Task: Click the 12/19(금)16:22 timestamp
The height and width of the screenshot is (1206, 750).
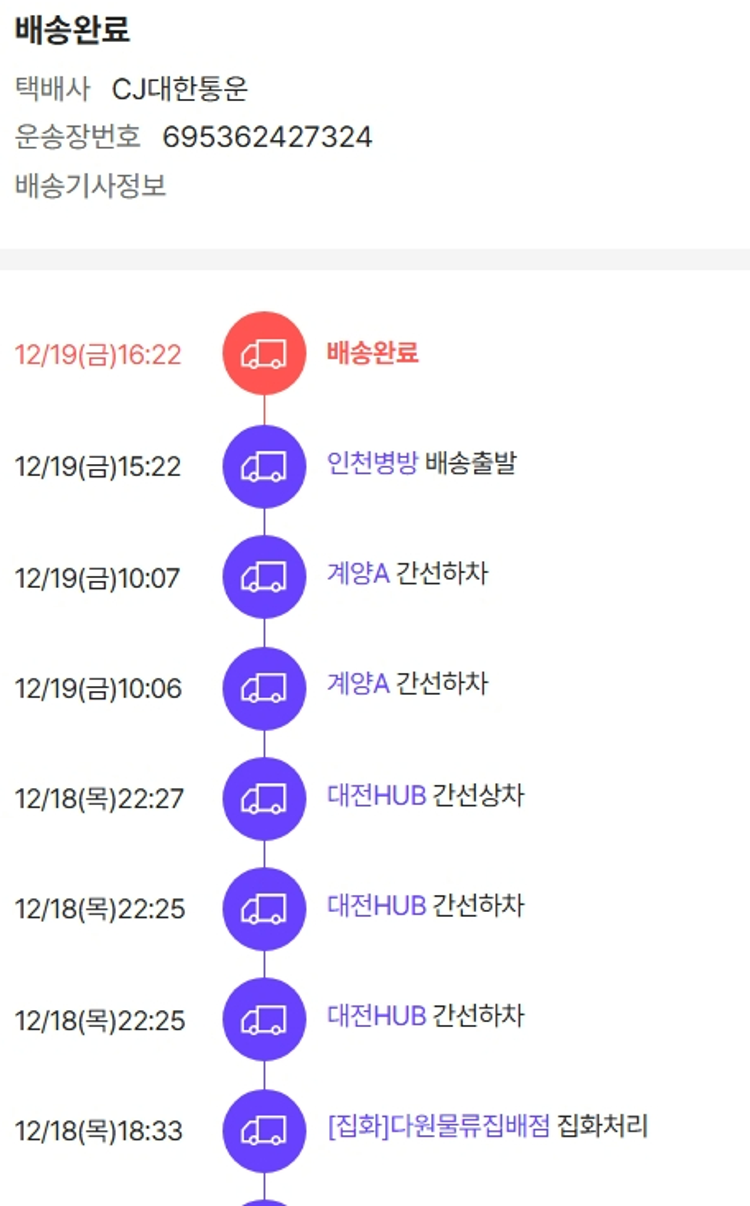Action: coord(98,355)
